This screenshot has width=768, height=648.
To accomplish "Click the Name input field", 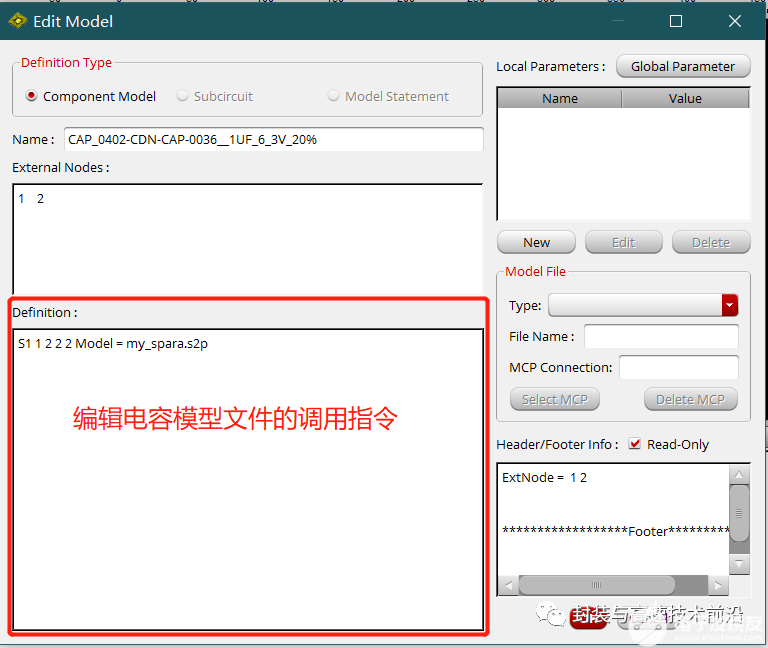I will coord(273,140).
